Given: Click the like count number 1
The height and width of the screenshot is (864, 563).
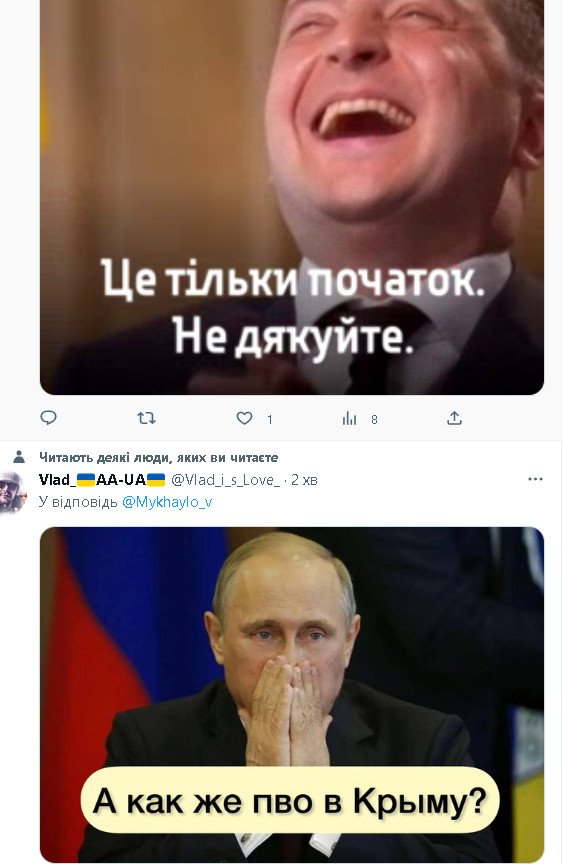Looking at the screenshot, I should point(270,419).
